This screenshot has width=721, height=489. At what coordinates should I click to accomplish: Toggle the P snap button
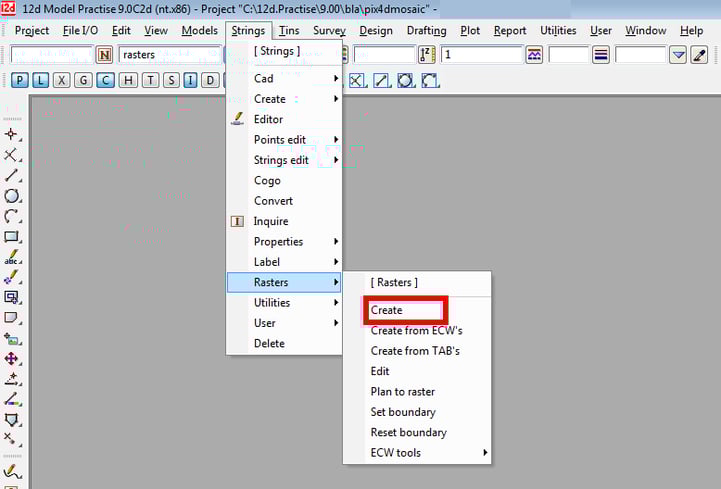(x=19, y=80)
